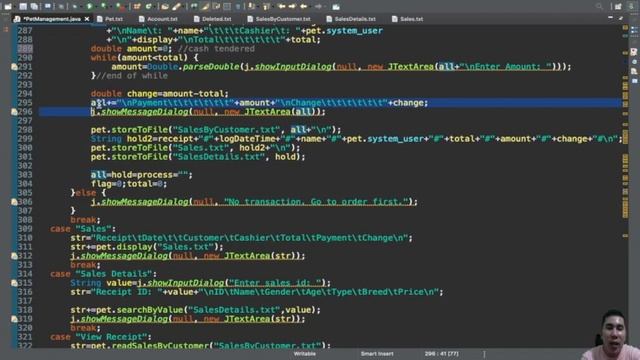Click pet.storeToFile("SalesDetails.txt", hold) line
Viewport: 640px width, 360px height.
click(x=198, y=157)
